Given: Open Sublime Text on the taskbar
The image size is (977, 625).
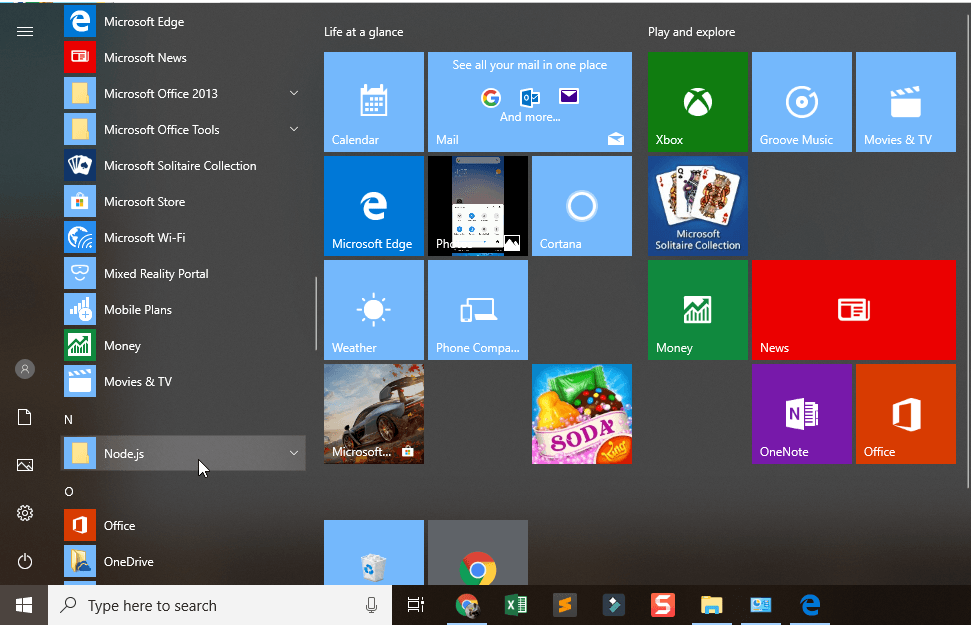Looking at the screenshot, I should [x=565, y=605].
